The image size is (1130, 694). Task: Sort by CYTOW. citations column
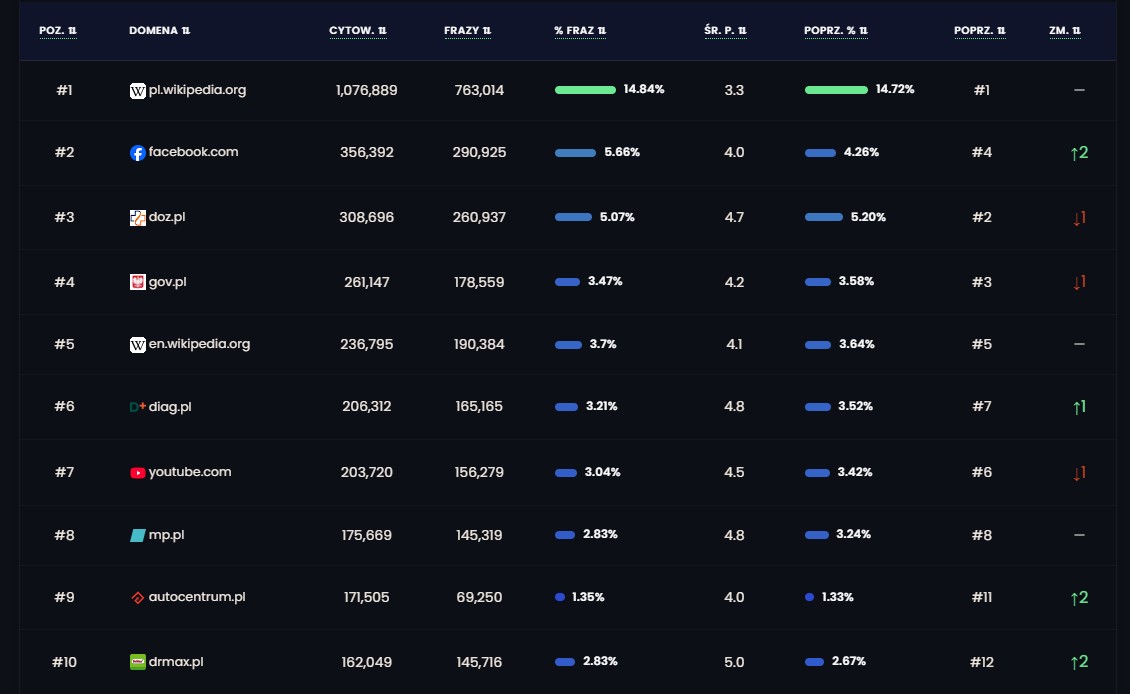(x=358, y=30)
